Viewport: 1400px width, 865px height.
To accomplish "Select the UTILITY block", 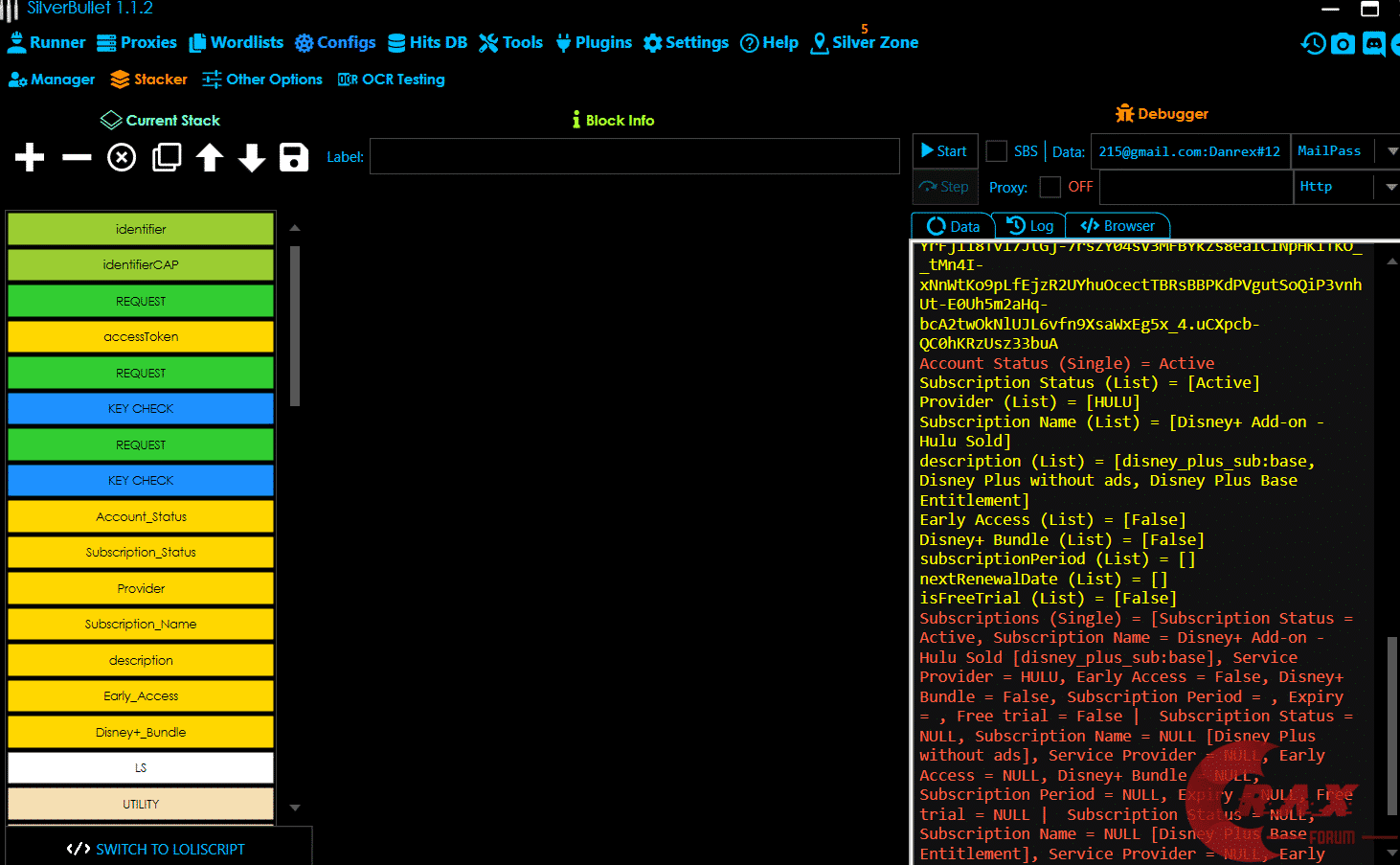I will tap(141, 804).
